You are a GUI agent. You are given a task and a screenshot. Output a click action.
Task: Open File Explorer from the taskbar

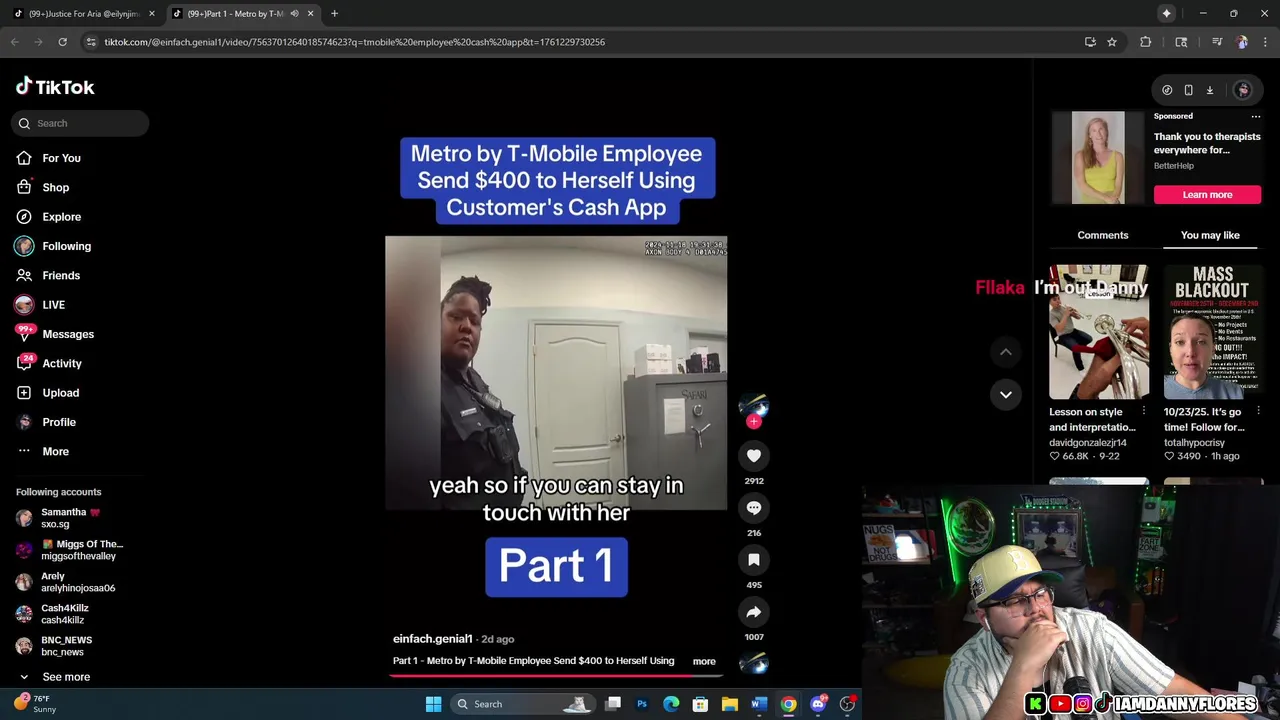pyautogui.click(x=730, y=704)
